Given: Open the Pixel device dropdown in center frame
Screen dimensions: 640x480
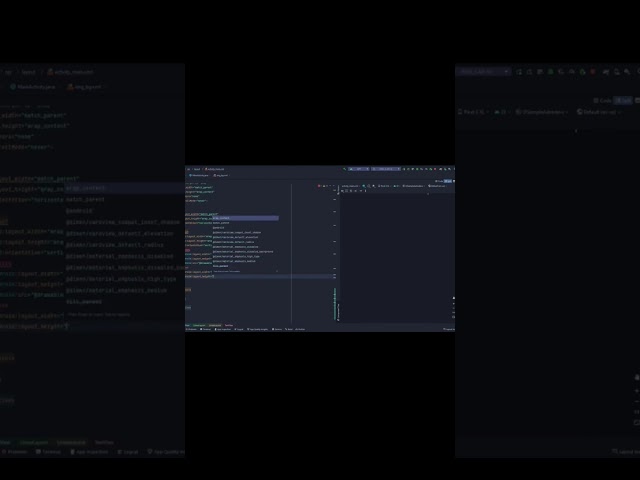Looking at the screenshot, I should point(384,186).
